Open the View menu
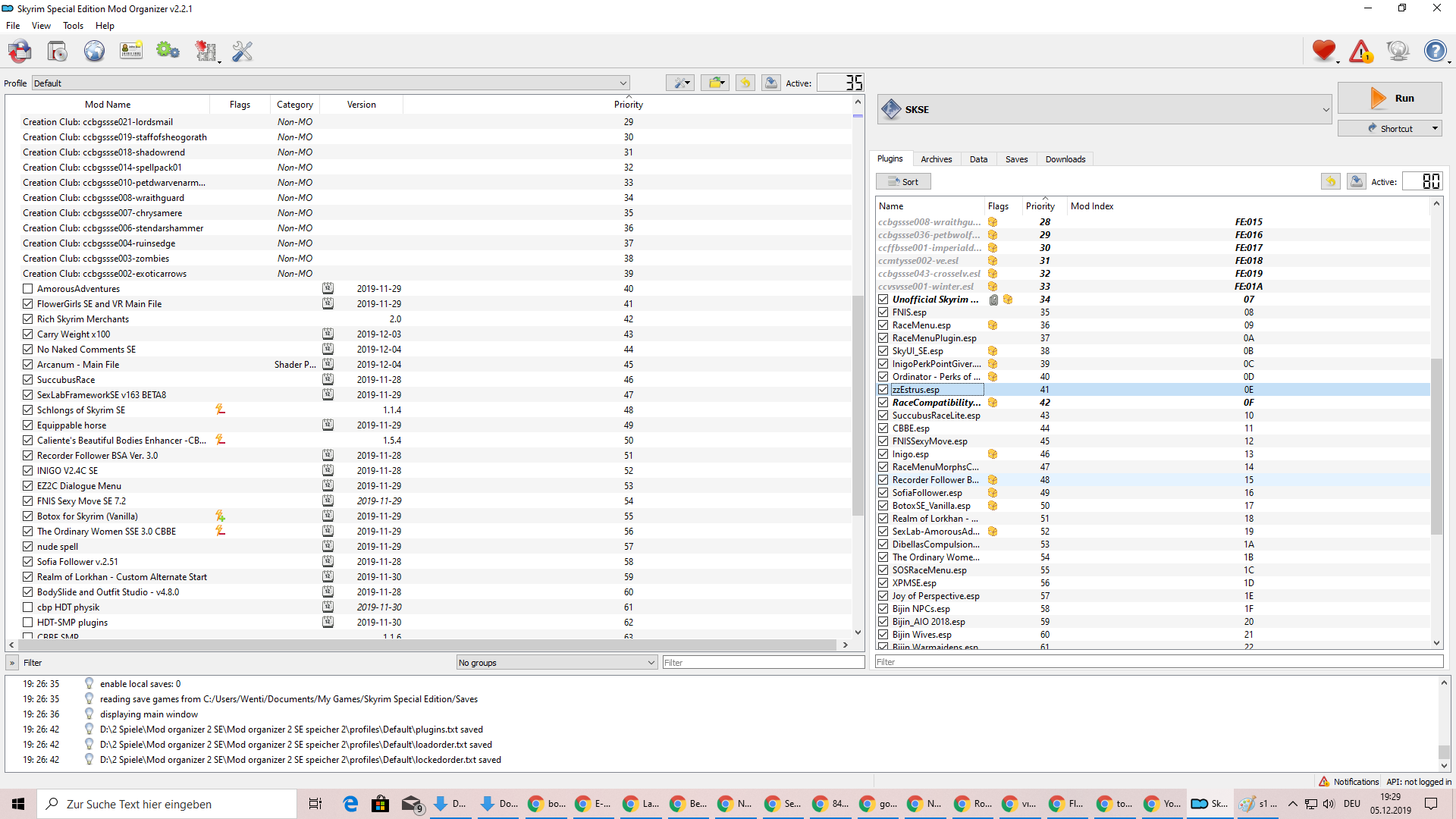 coord(41,26)
